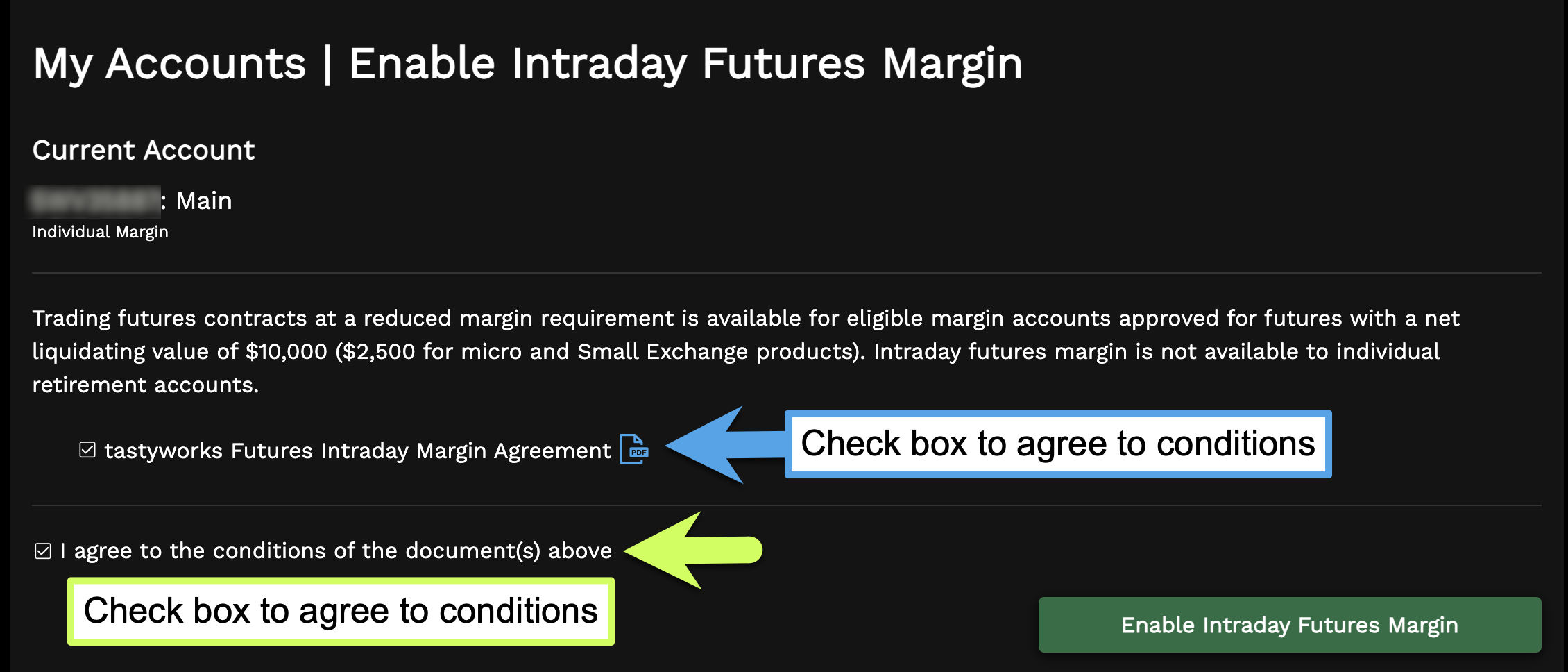The image size is (1568, 672).
Task: Click the tastyworks Futures Intraday Margin Agreement link
Action: tap(354, 451)
